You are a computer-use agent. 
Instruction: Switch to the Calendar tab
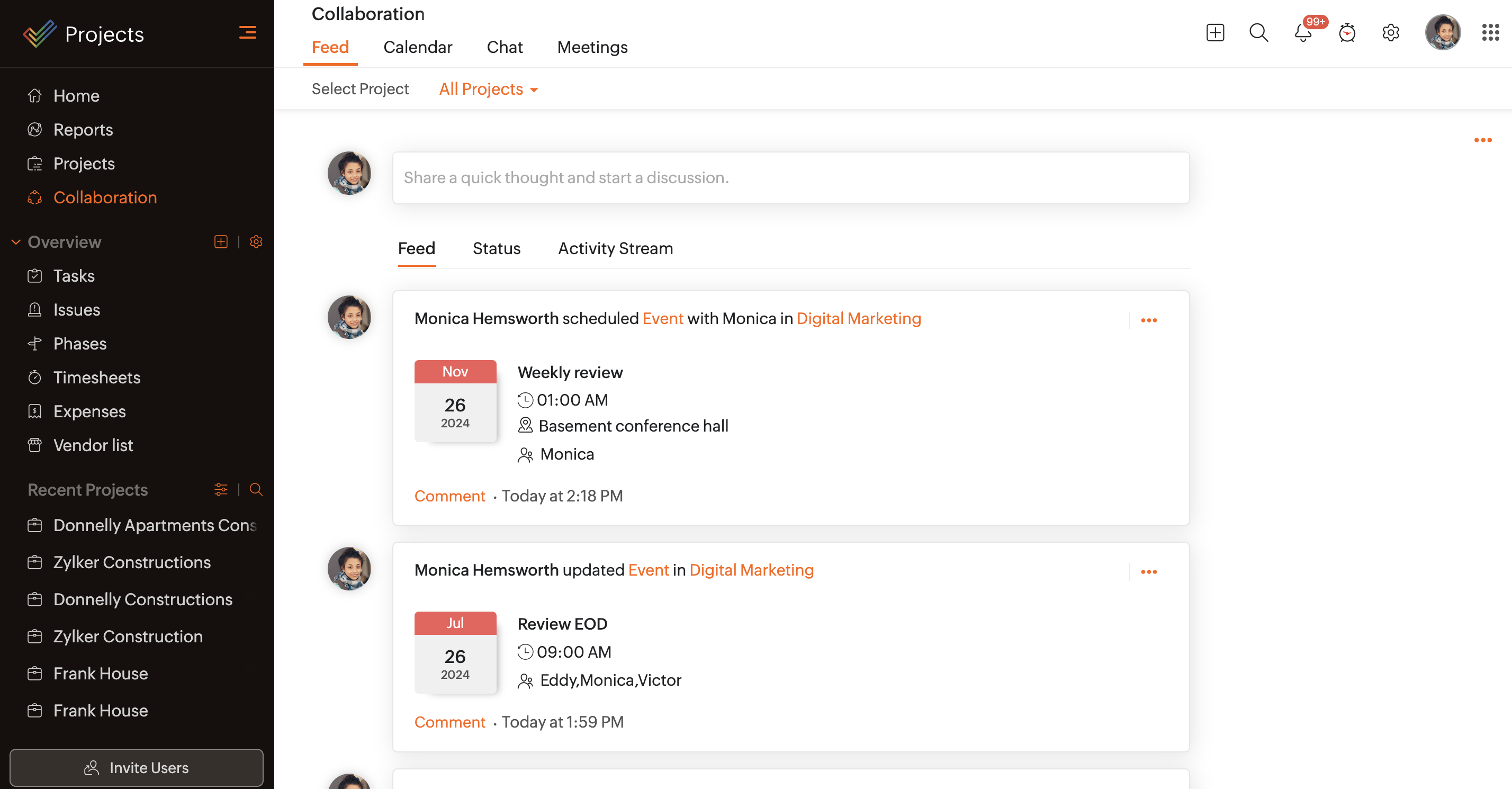417,47
